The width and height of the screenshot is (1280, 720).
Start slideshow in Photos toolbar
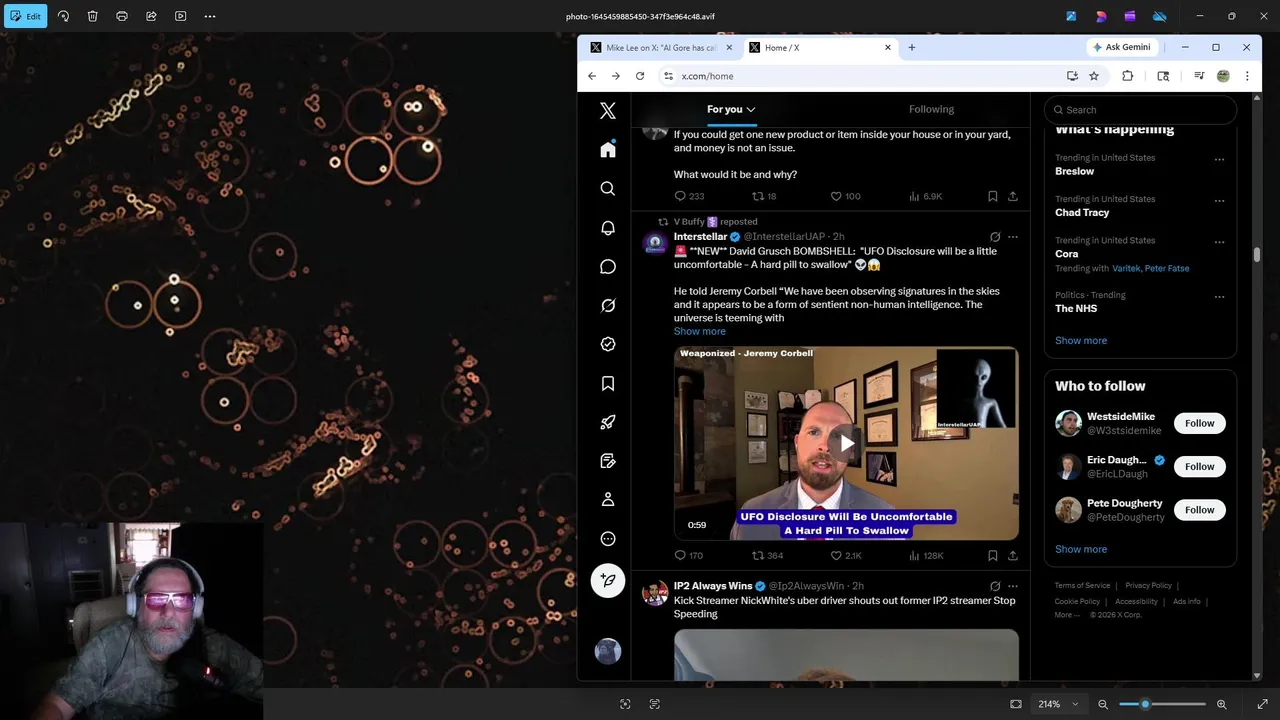(180, 16)
